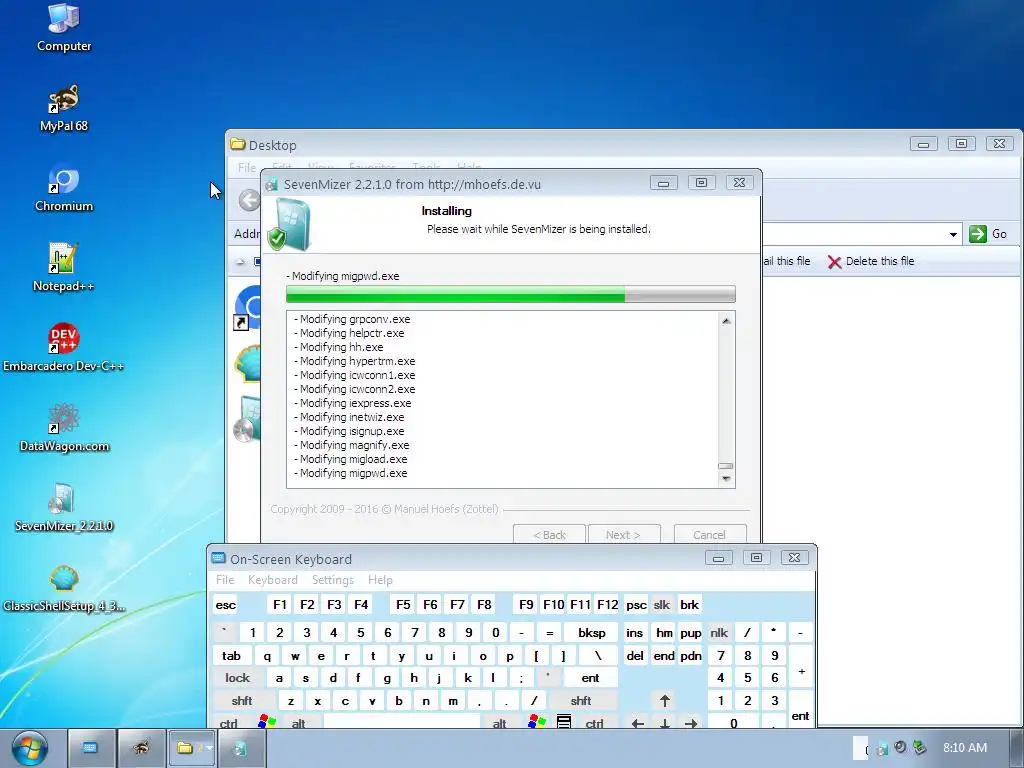Launch MyPal 68 browser shortcut
The height and width of the screenshot is (768, 1024).
[x=63, y=108]
